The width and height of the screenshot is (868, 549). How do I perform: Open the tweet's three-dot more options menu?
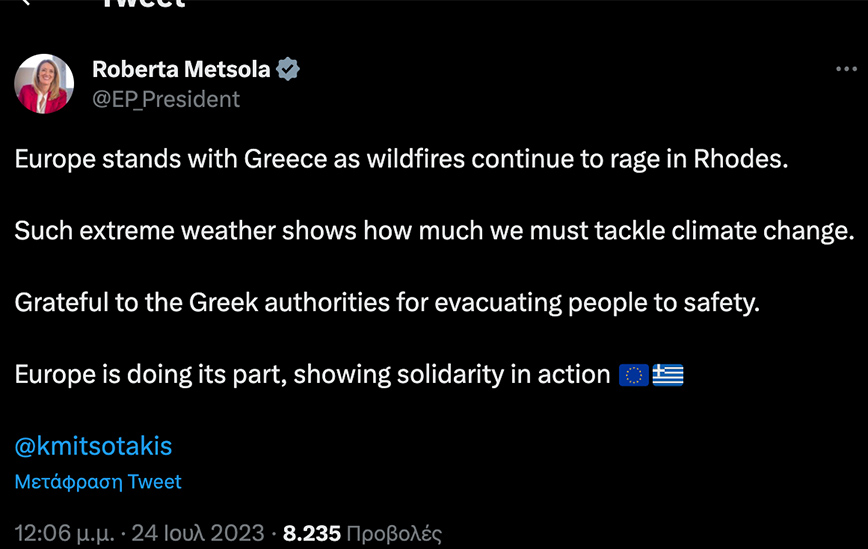(x=845, y=70)
